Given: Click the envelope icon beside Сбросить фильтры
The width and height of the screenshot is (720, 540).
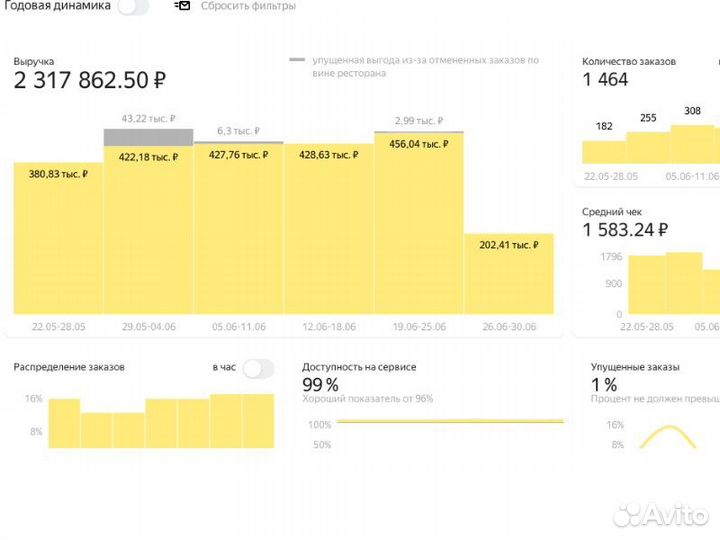Looking at the screenshot, I should click(x=182, y=6).
